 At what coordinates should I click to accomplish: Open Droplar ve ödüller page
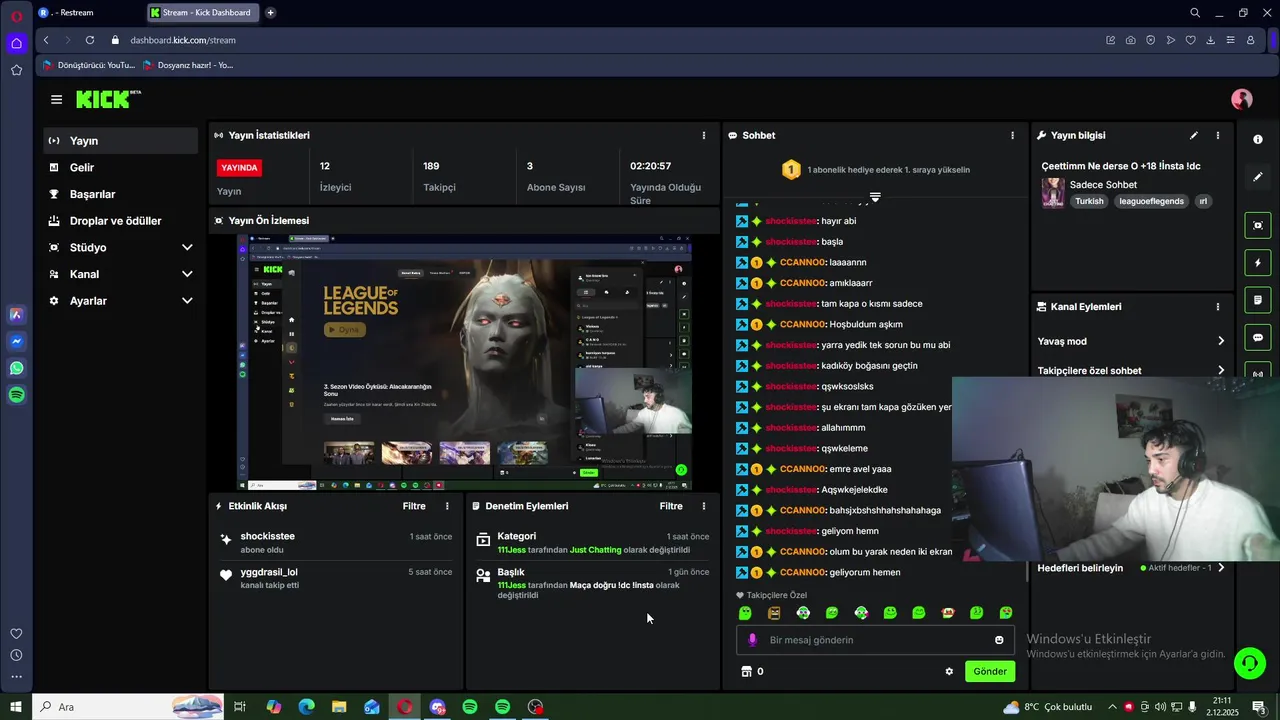pyautogui.click(x=120, y=221)
